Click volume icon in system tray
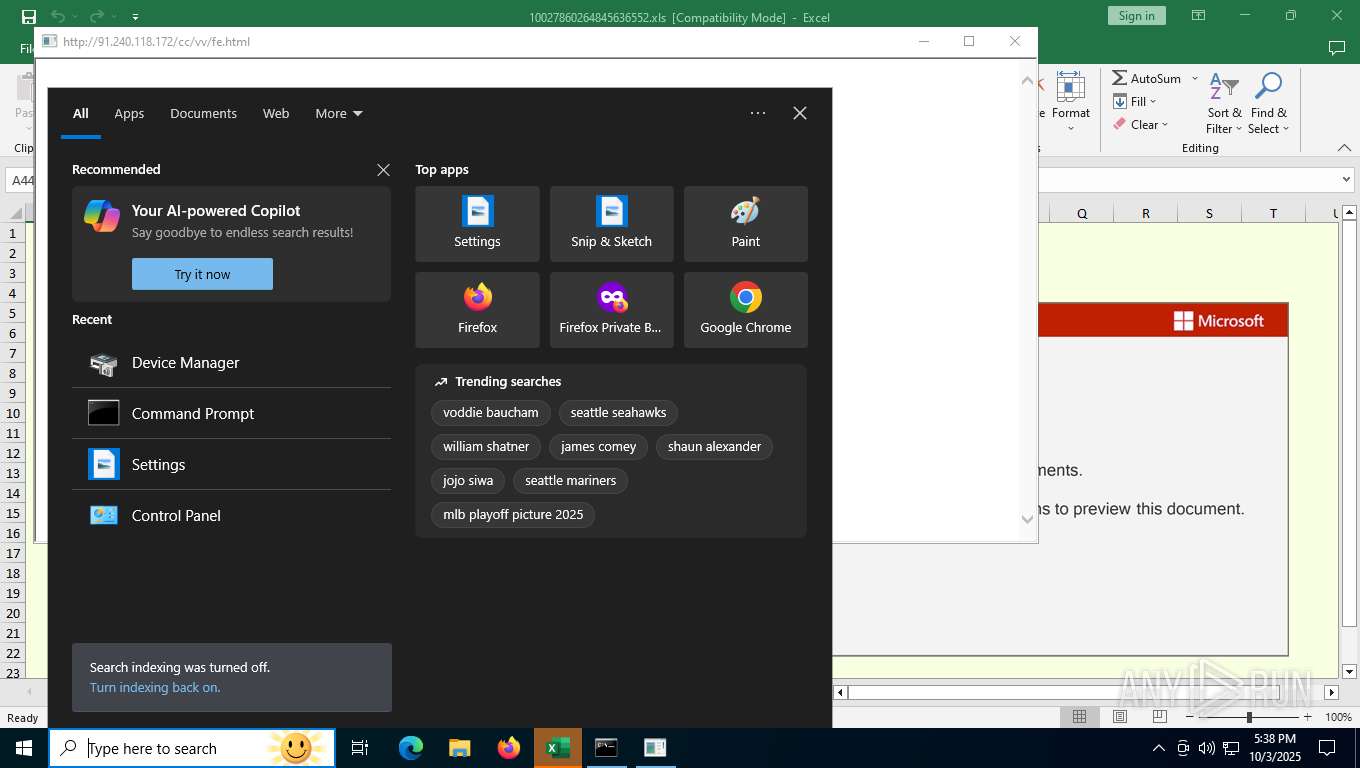This screenshot has width=1360, height=768. click(1206, 748)
